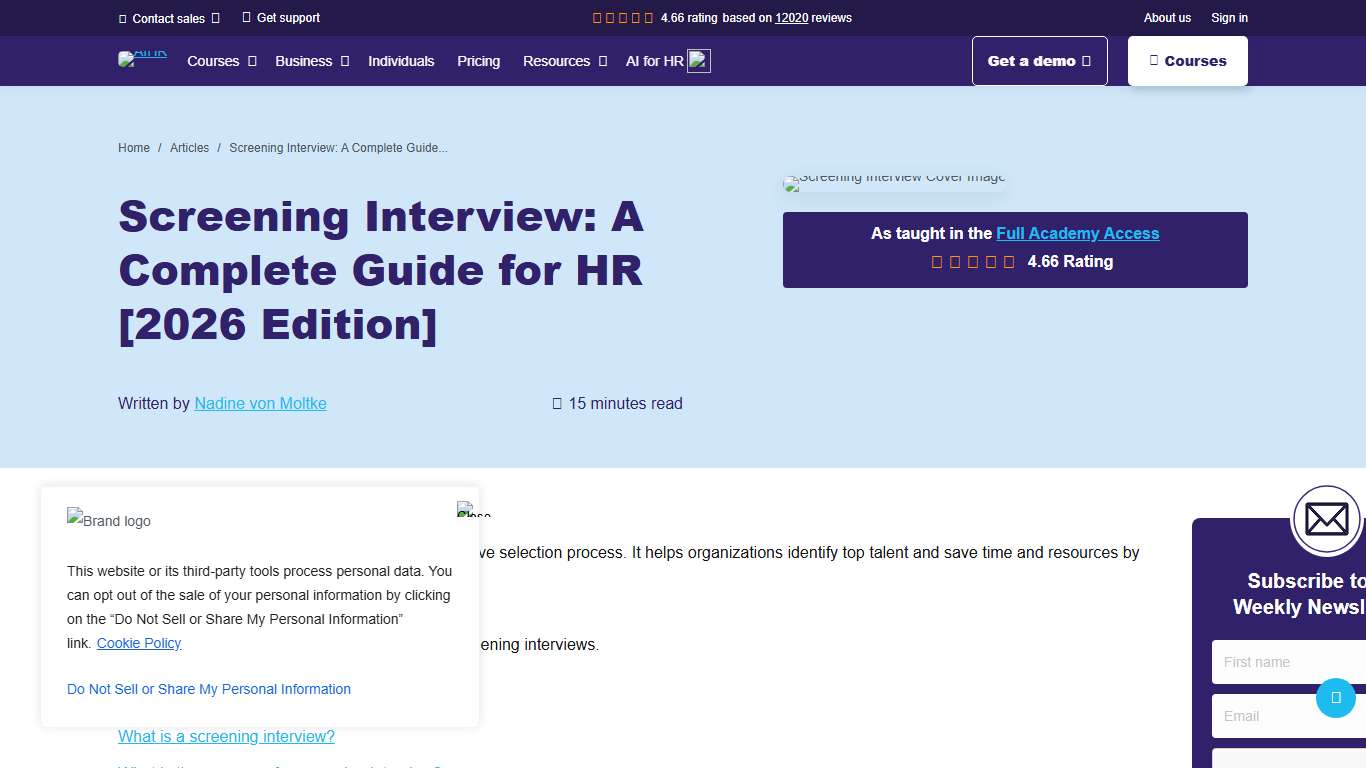This screenshot has height=768, width=1366.
Task: Click the First name input field
Action: point(1290,662)
